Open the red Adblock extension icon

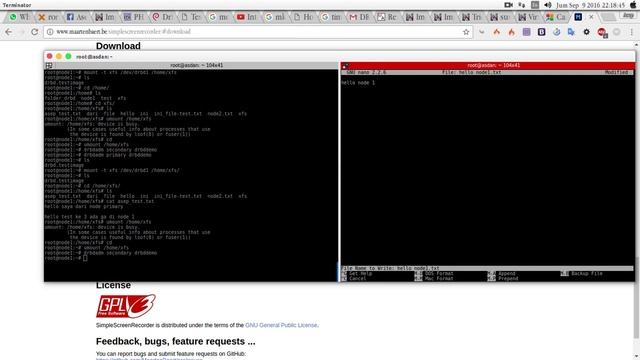[602, 32]
